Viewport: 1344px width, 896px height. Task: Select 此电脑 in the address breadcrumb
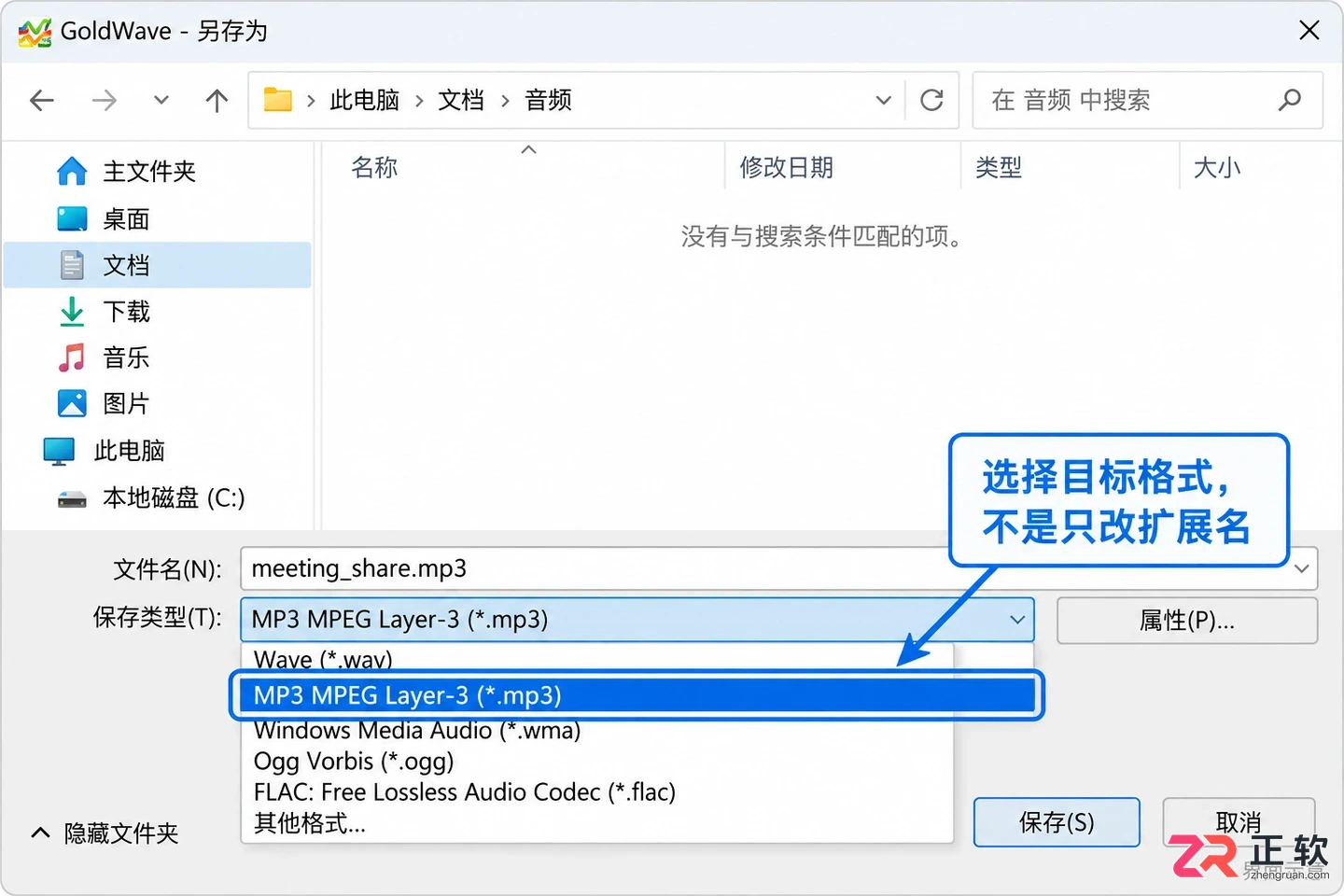pos(364,100)
